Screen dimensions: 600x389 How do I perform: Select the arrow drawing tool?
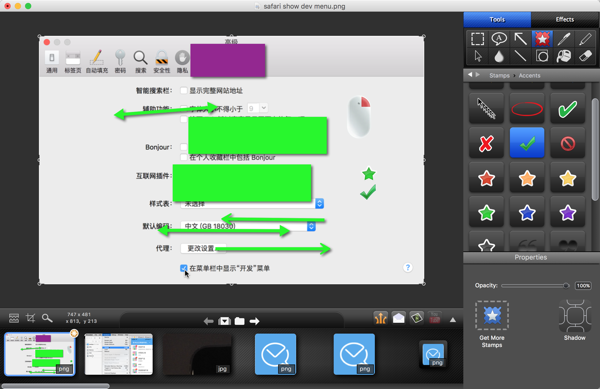pos(520,39)
